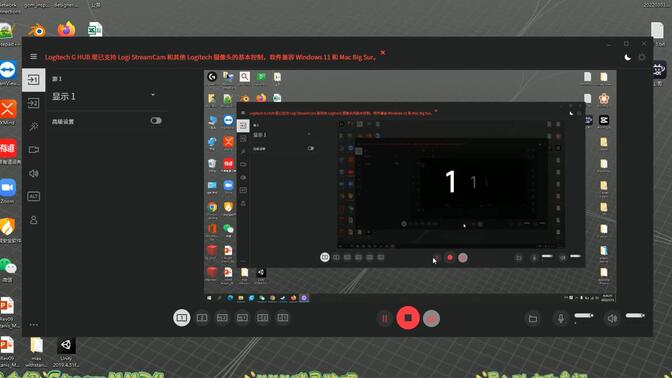
Task: Open the hamburger menu
Action: (33, 57)
